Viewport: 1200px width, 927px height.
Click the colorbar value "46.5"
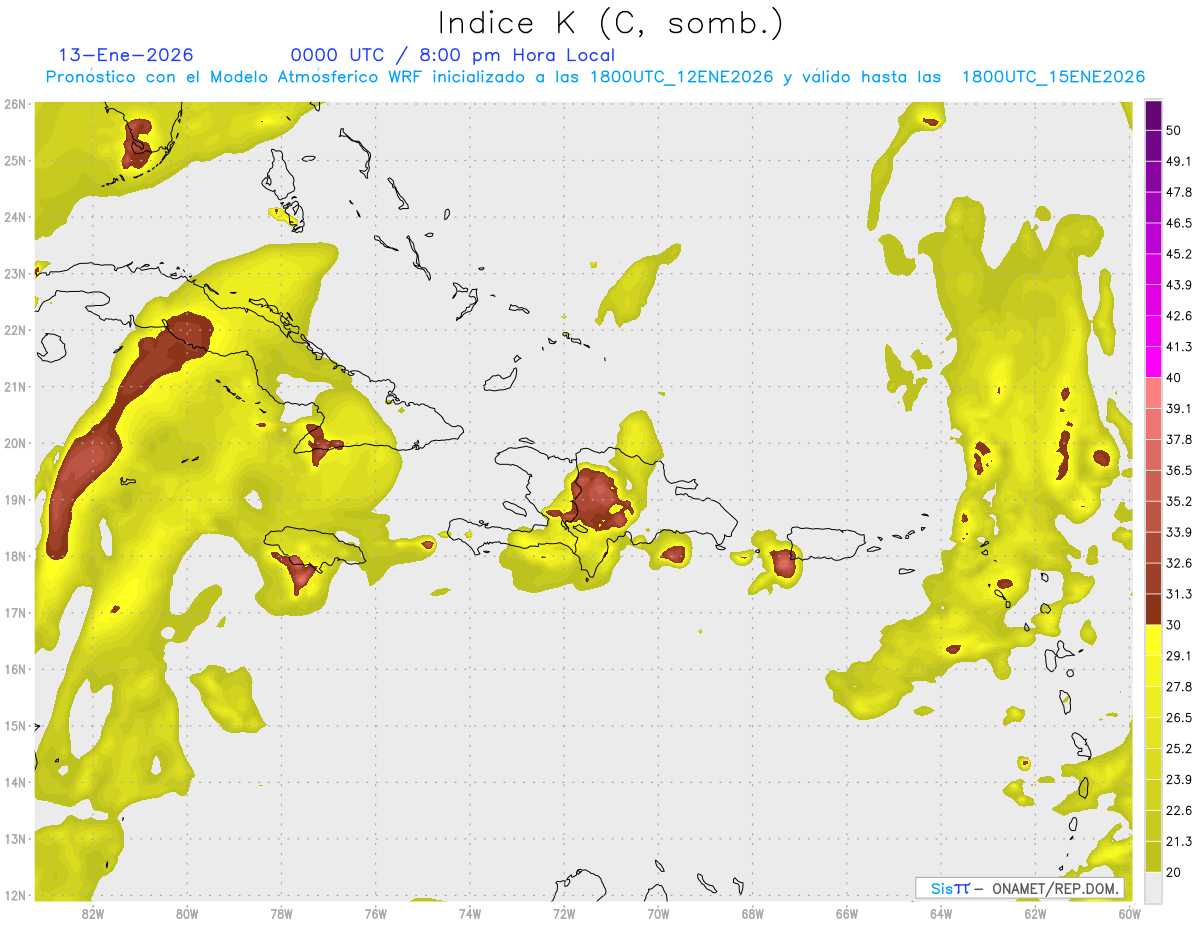click(x=1179, y=223)
